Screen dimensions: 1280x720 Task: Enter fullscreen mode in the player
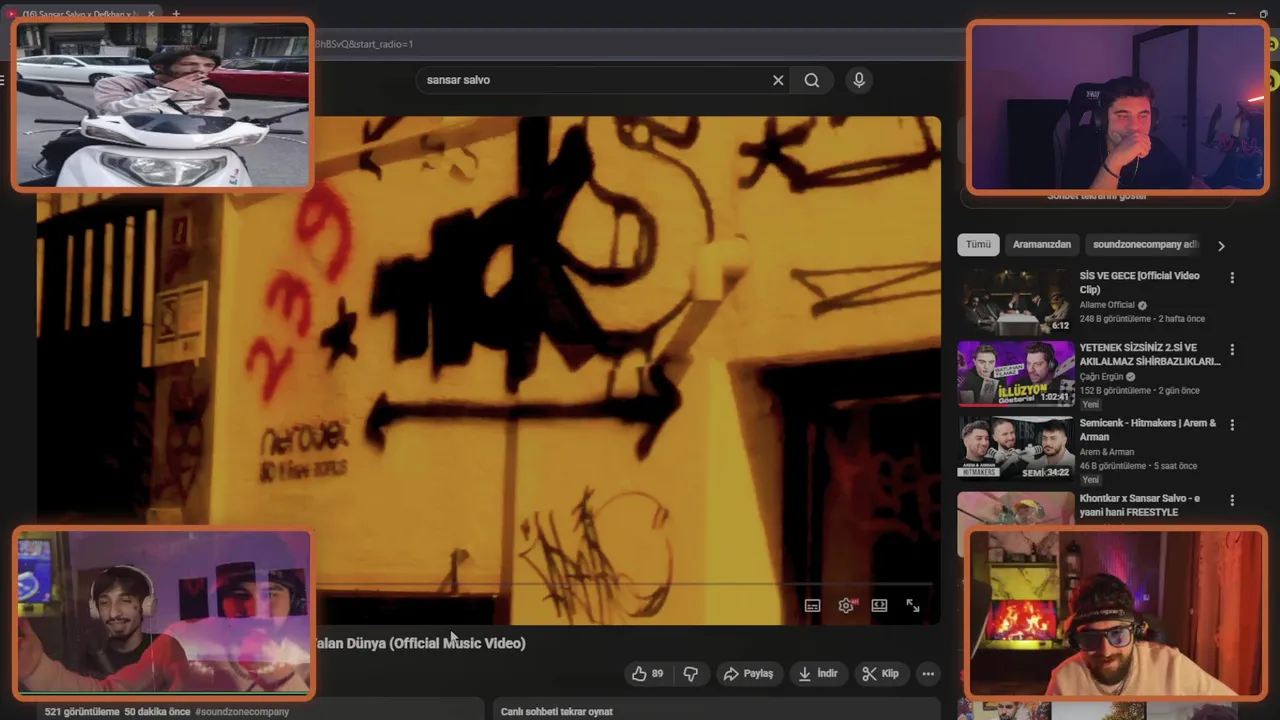913,606
